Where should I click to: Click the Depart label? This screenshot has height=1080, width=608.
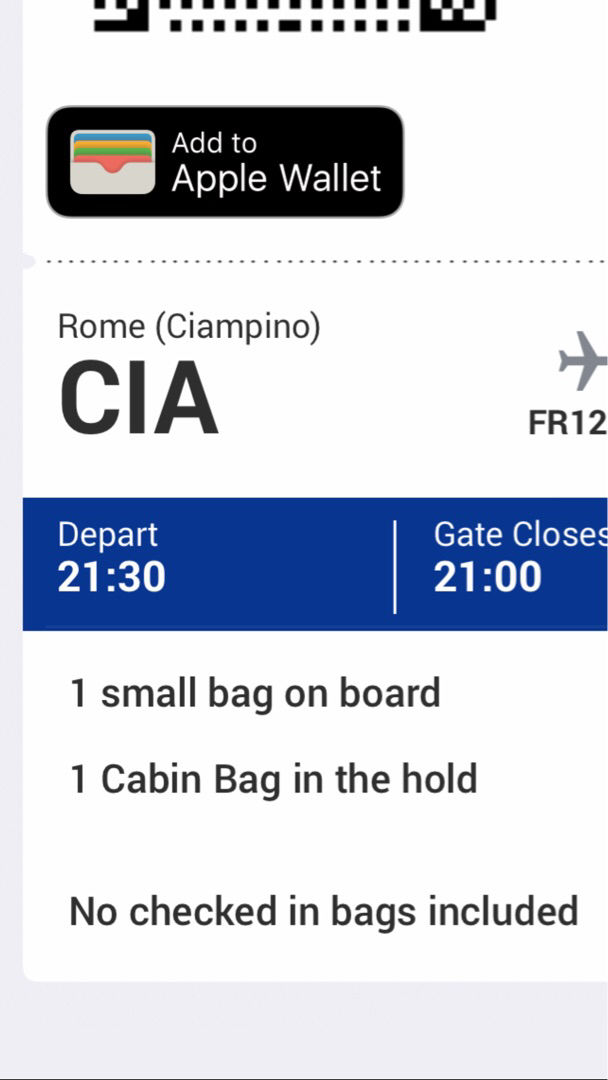(107, 534)
